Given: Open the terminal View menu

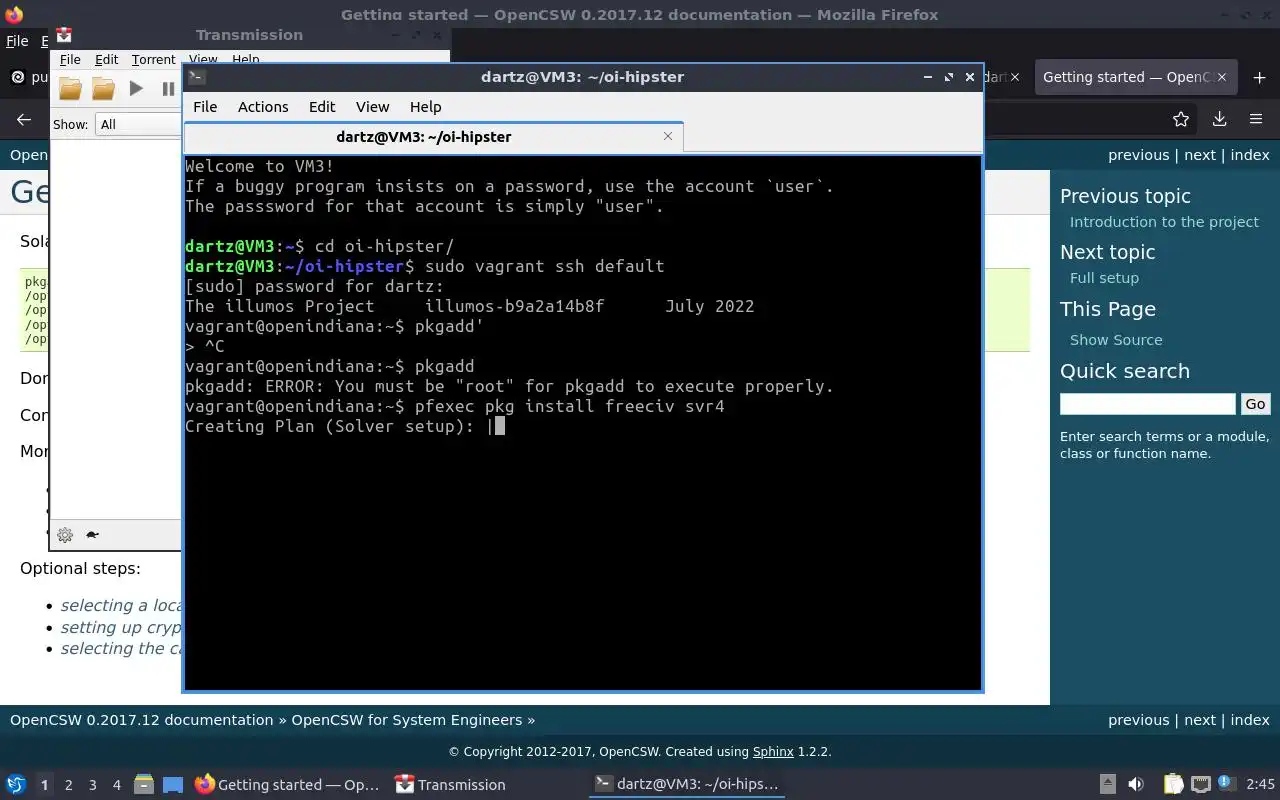Looking at the screenshot, I should coord(372,107).
